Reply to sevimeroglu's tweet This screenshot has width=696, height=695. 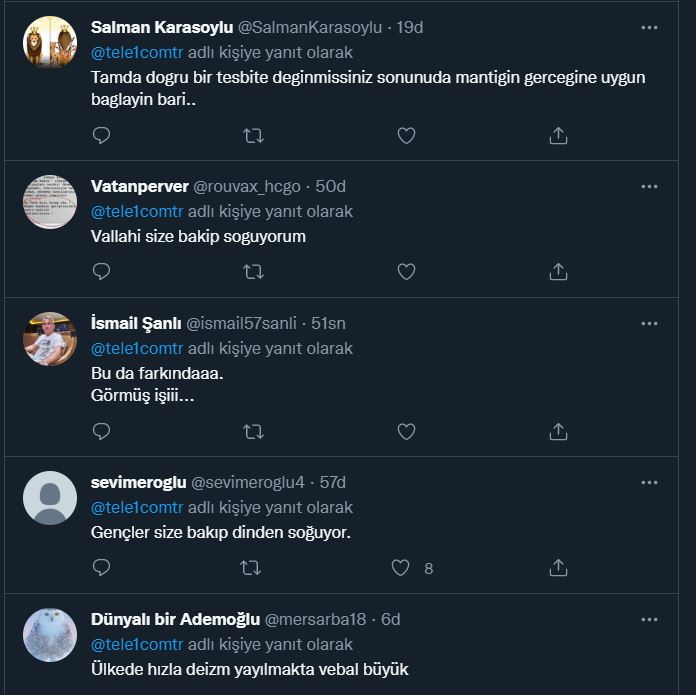pyautogui.click(x=101, y=568)
